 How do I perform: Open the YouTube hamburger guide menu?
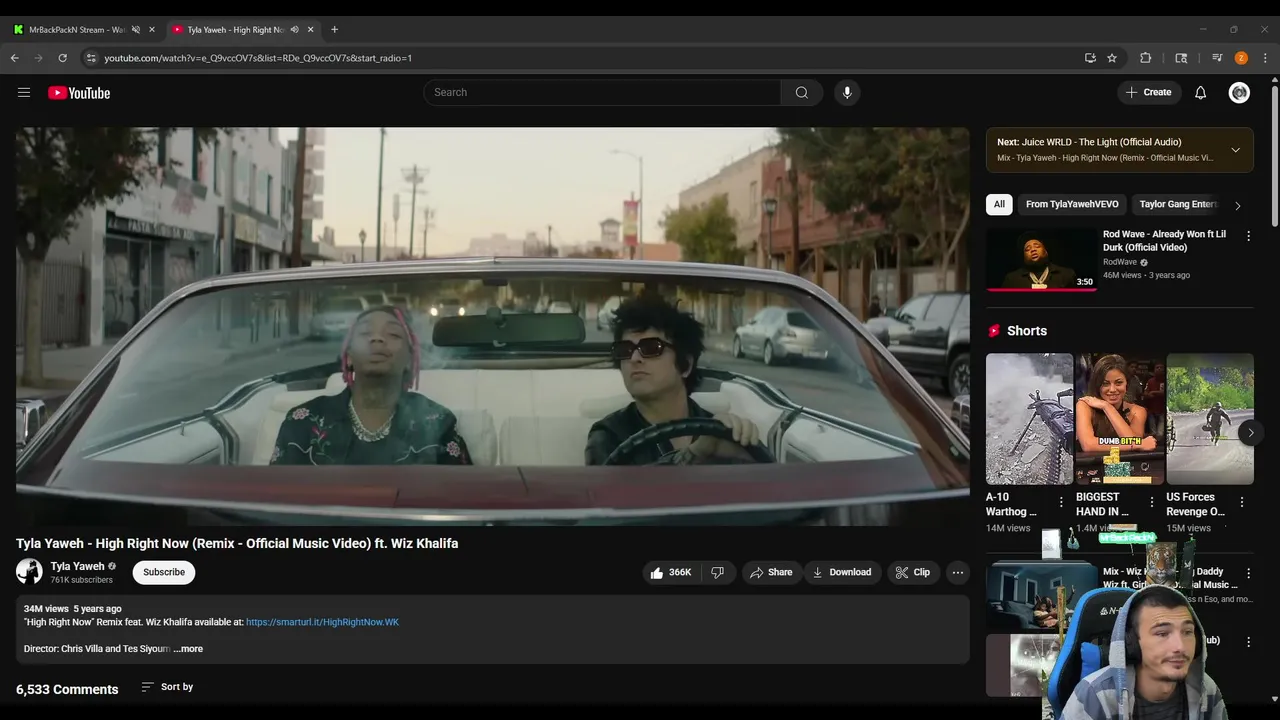click(x=24, y=93)
